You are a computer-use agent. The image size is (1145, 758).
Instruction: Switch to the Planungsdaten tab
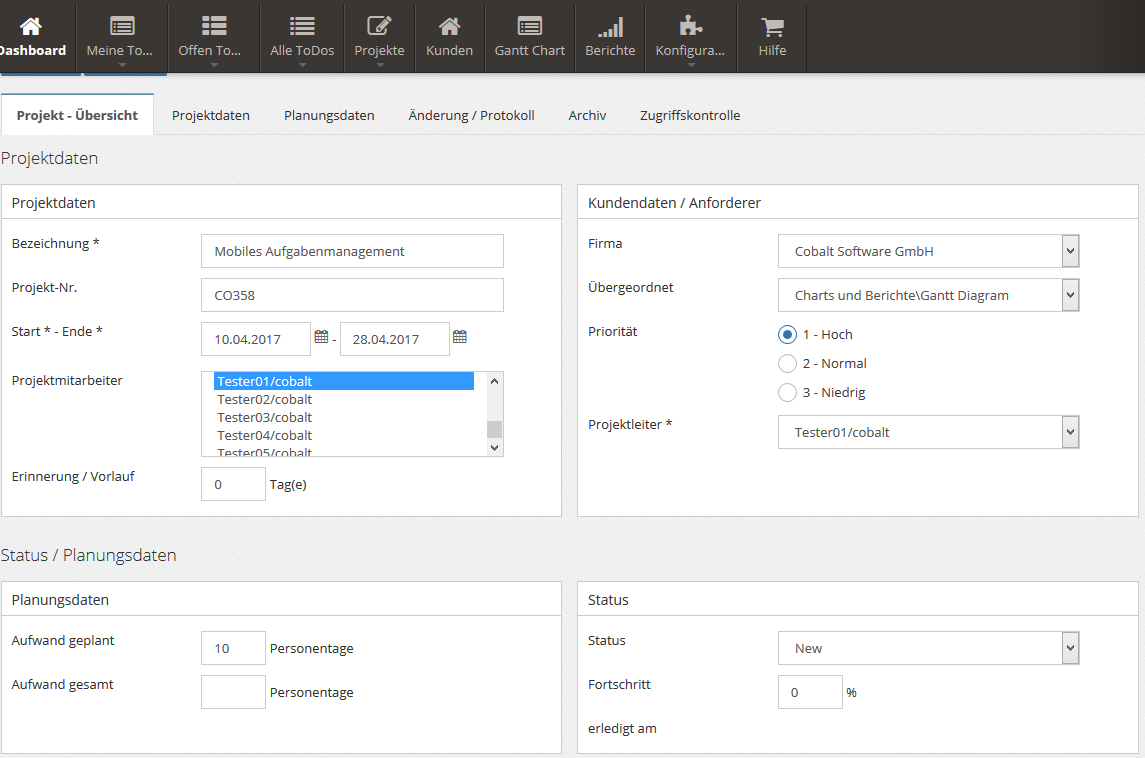[329, 116]
